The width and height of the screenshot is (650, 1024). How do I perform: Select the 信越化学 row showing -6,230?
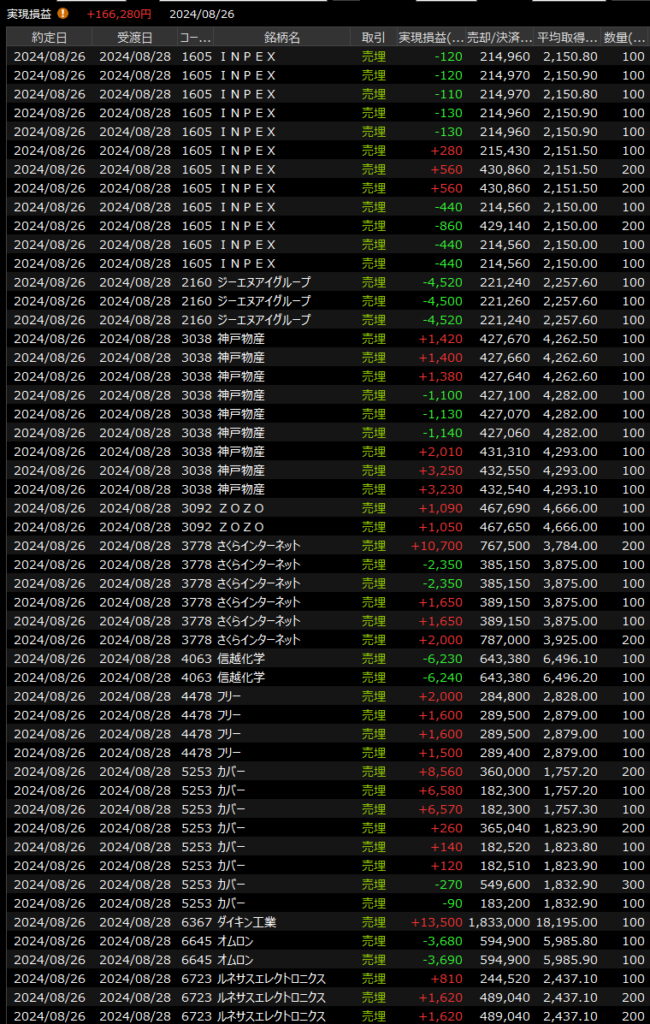pos(325,659)
